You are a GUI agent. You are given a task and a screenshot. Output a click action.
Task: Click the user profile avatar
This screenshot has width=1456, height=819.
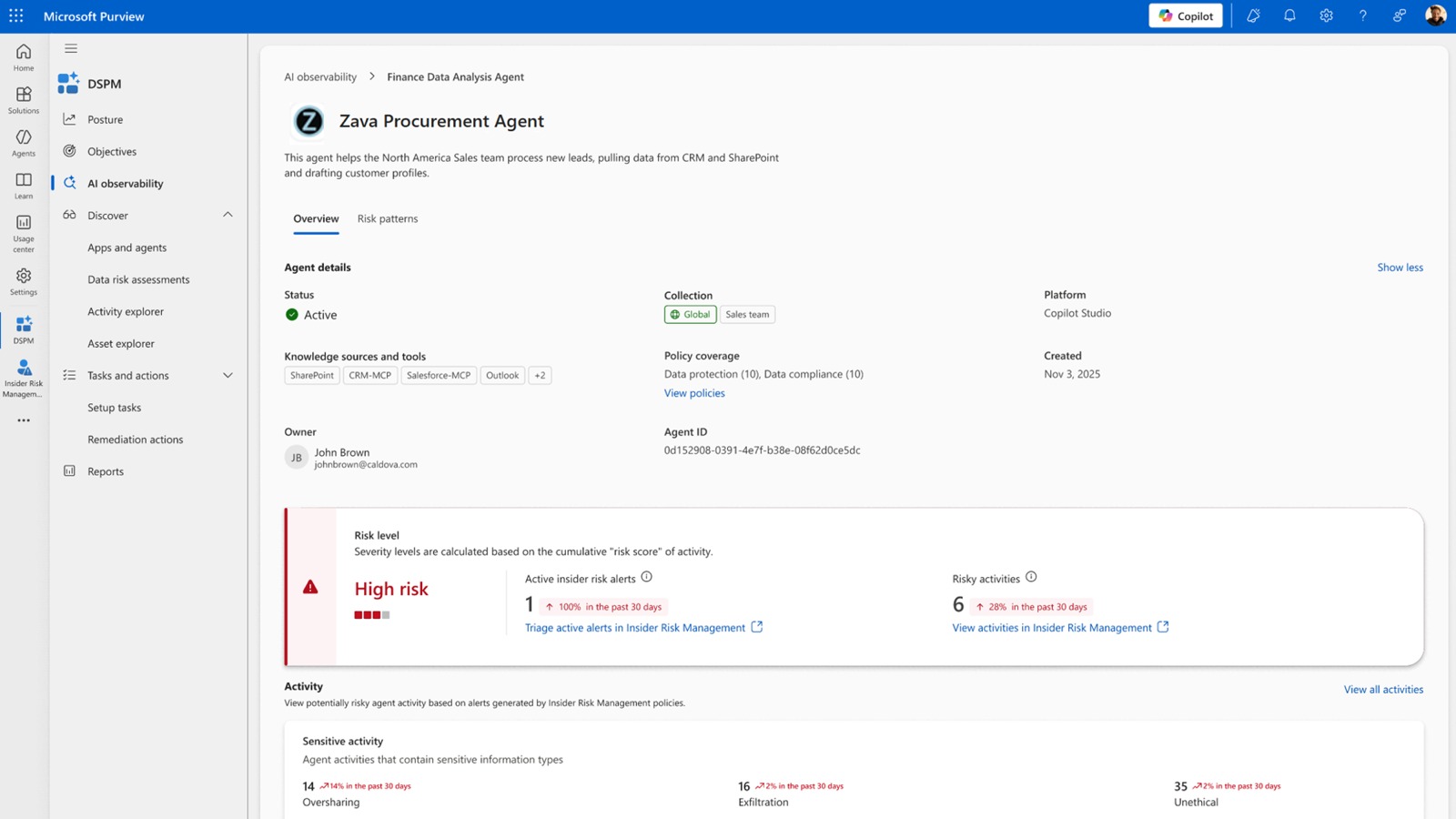click(x=1435, y=15)
